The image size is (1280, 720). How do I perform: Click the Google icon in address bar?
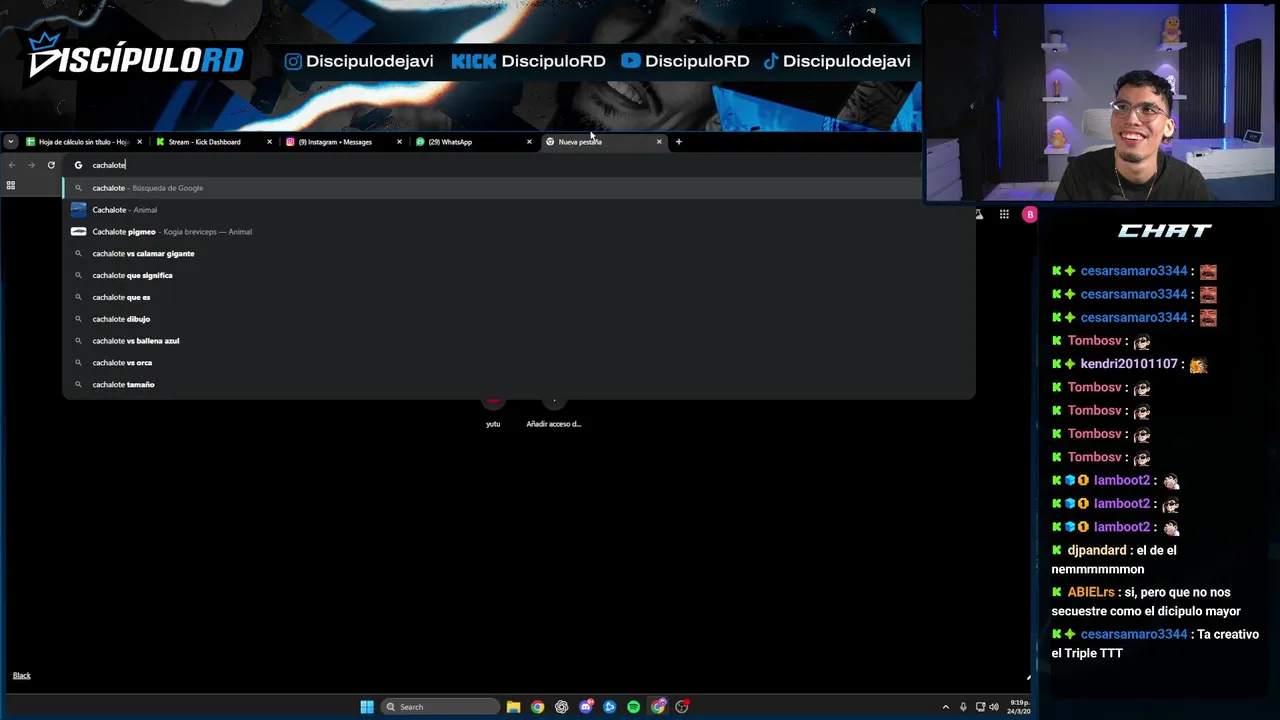tap(78, 165)
